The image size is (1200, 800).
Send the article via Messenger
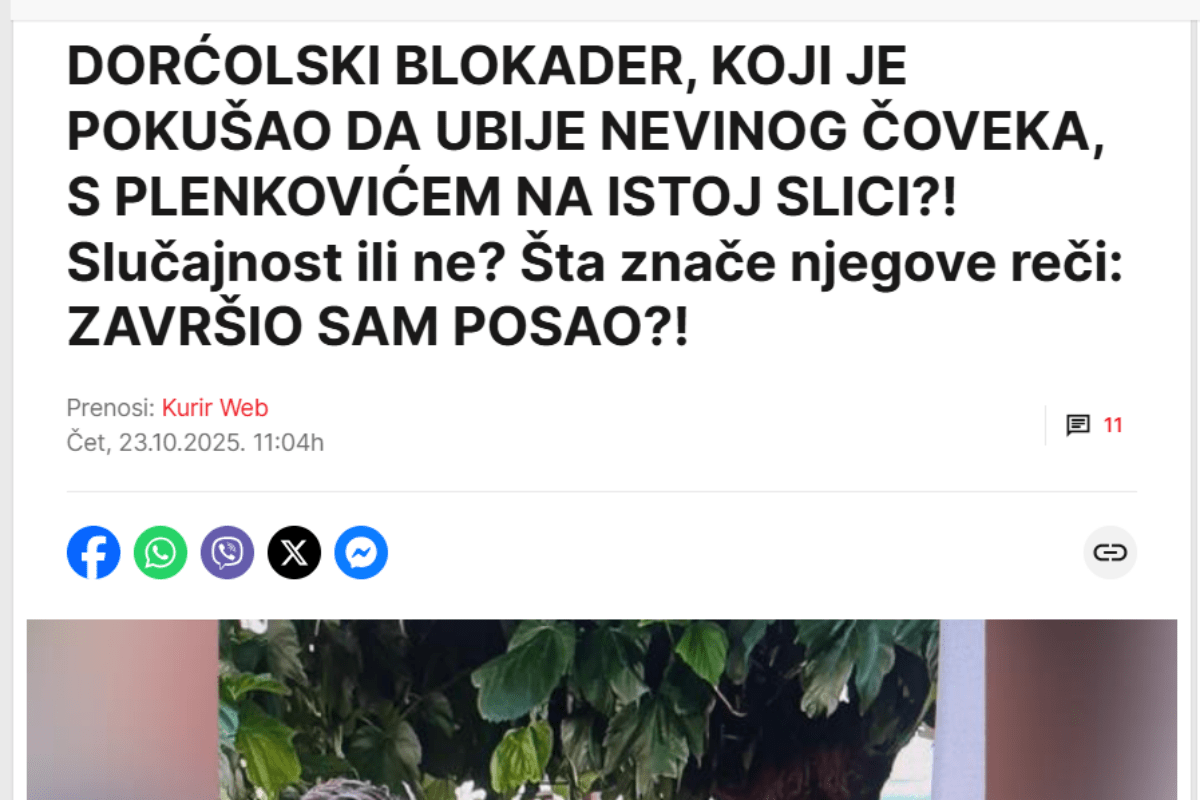tap(361, 552)
